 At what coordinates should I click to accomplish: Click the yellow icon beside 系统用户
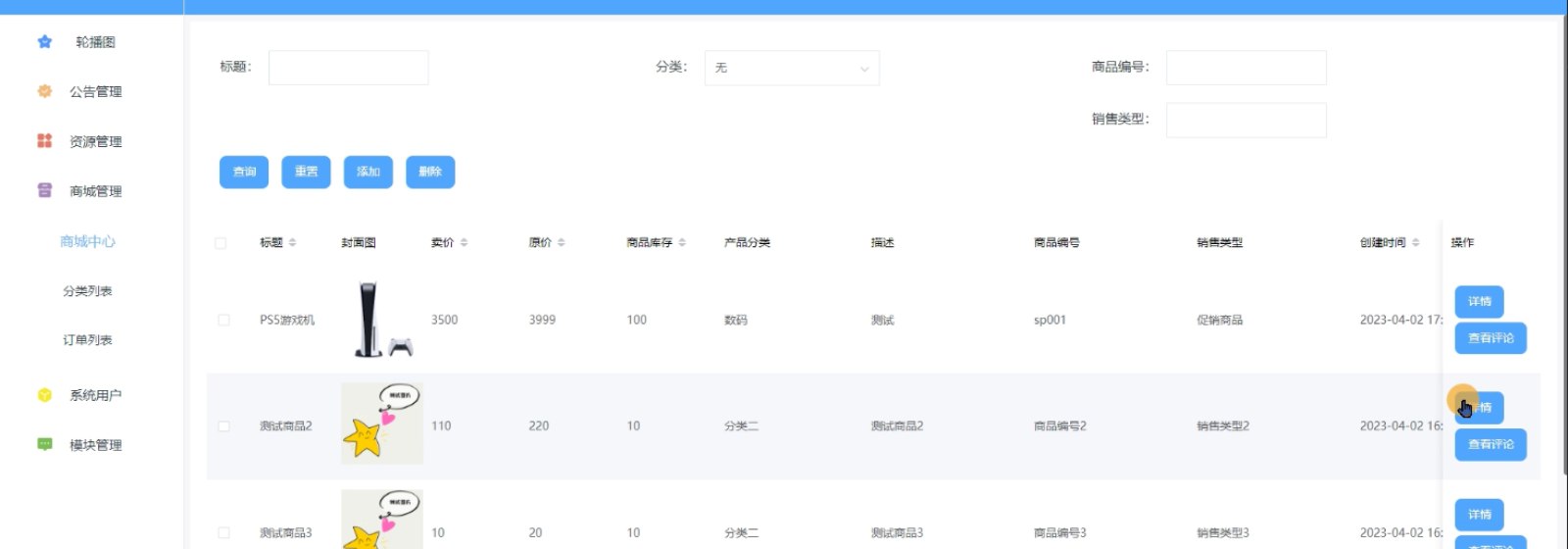(x=44, y=395)
